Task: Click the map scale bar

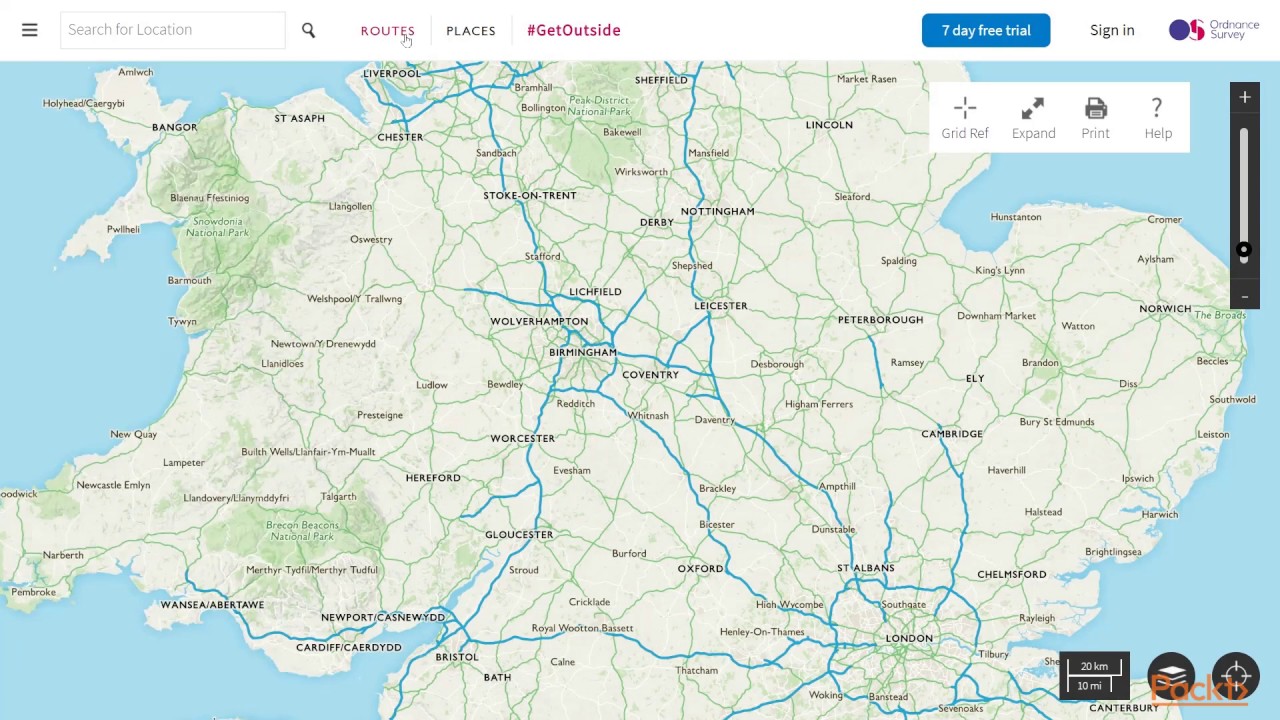Action: coord(1094,676)
